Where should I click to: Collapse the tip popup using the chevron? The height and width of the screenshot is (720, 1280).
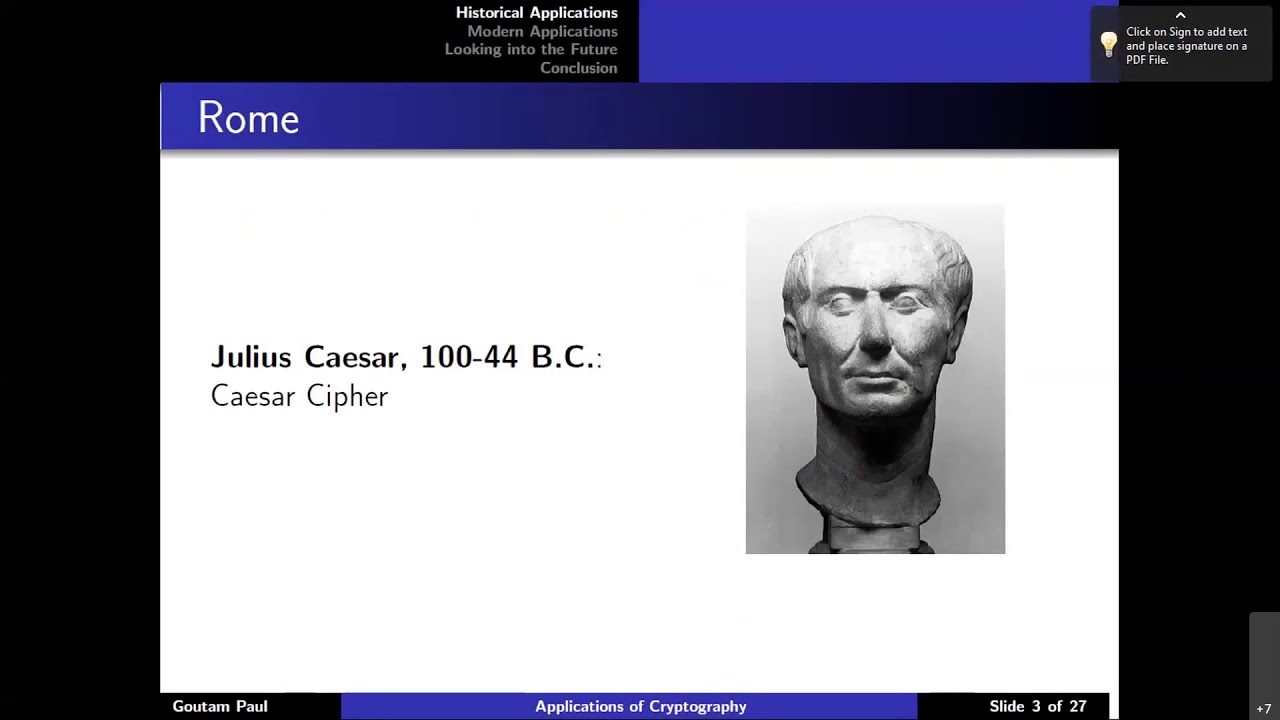pyautogui.click(x=1180, y=15)
